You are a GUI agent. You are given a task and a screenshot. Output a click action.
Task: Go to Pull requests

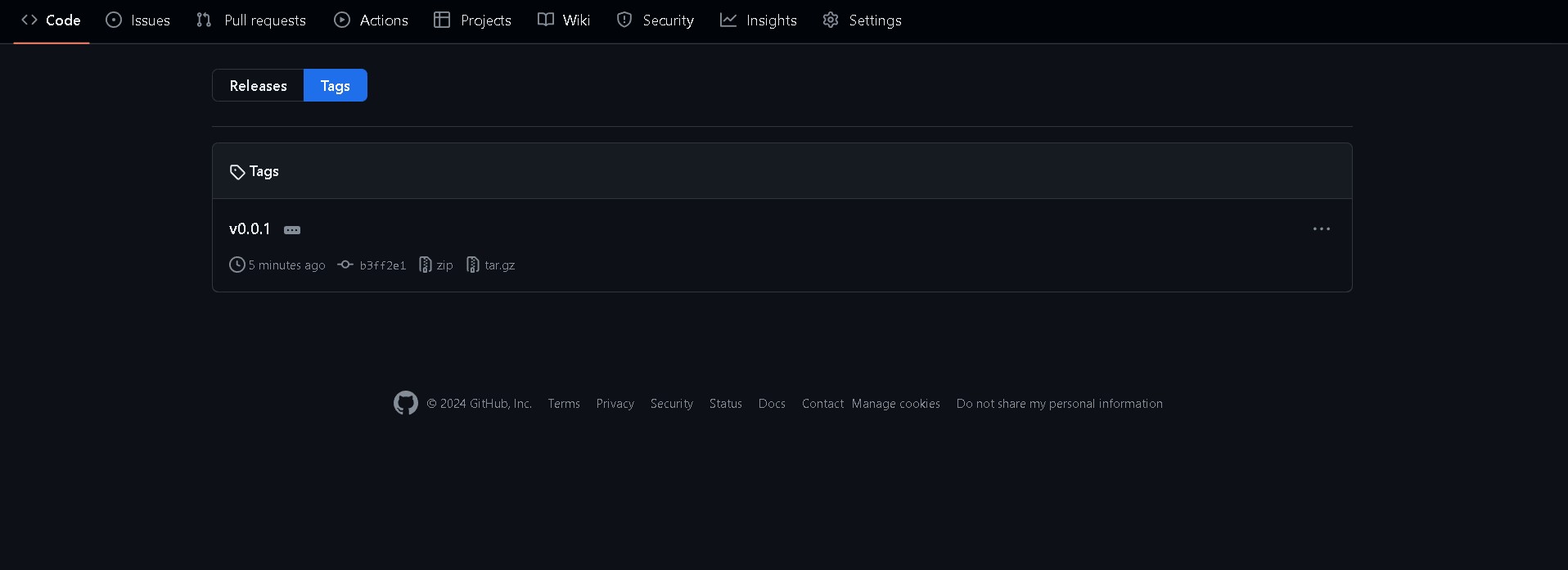coord(251,20)
